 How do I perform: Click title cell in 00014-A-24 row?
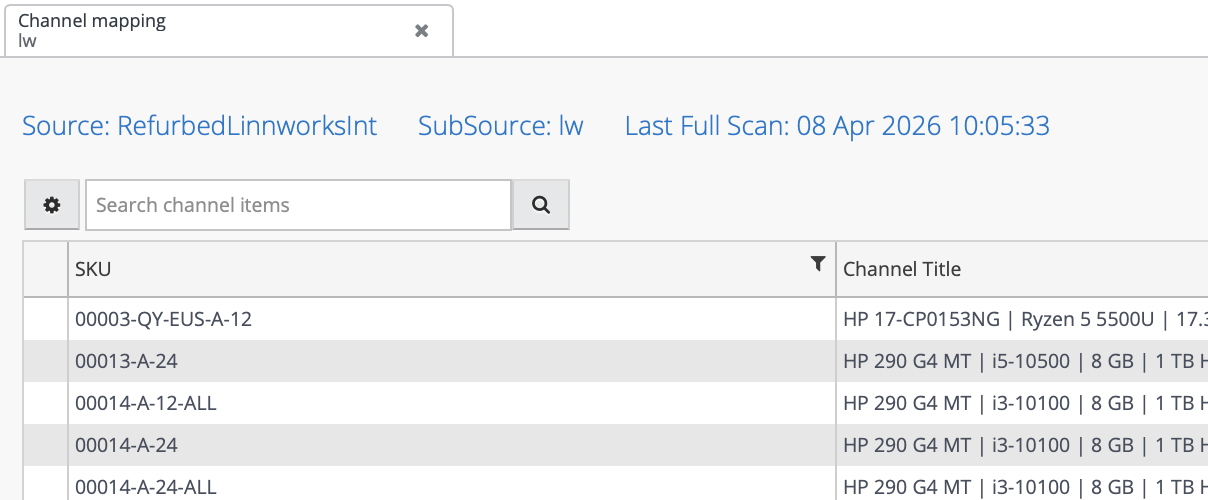point(1022,445)
